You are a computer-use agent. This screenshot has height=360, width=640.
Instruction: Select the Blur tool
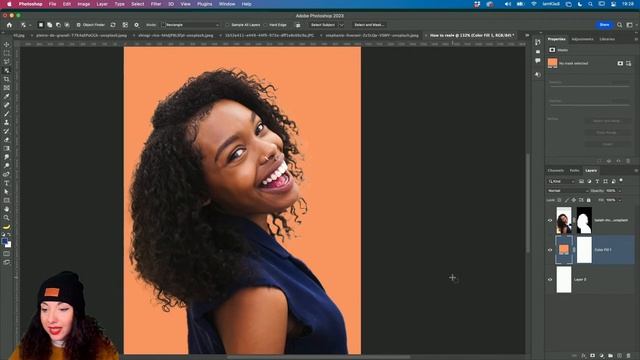pyautogui.click(x=7, y=157)
